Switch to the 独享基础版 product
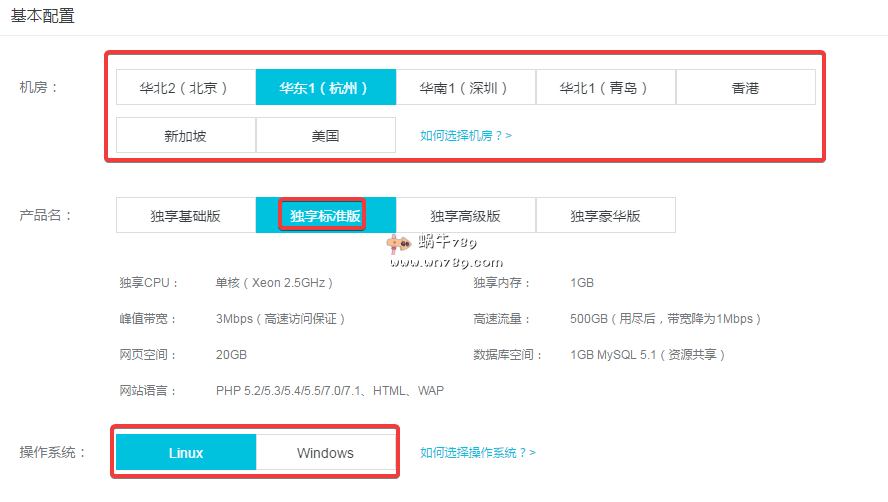The image size is (888, 502). 186,215
